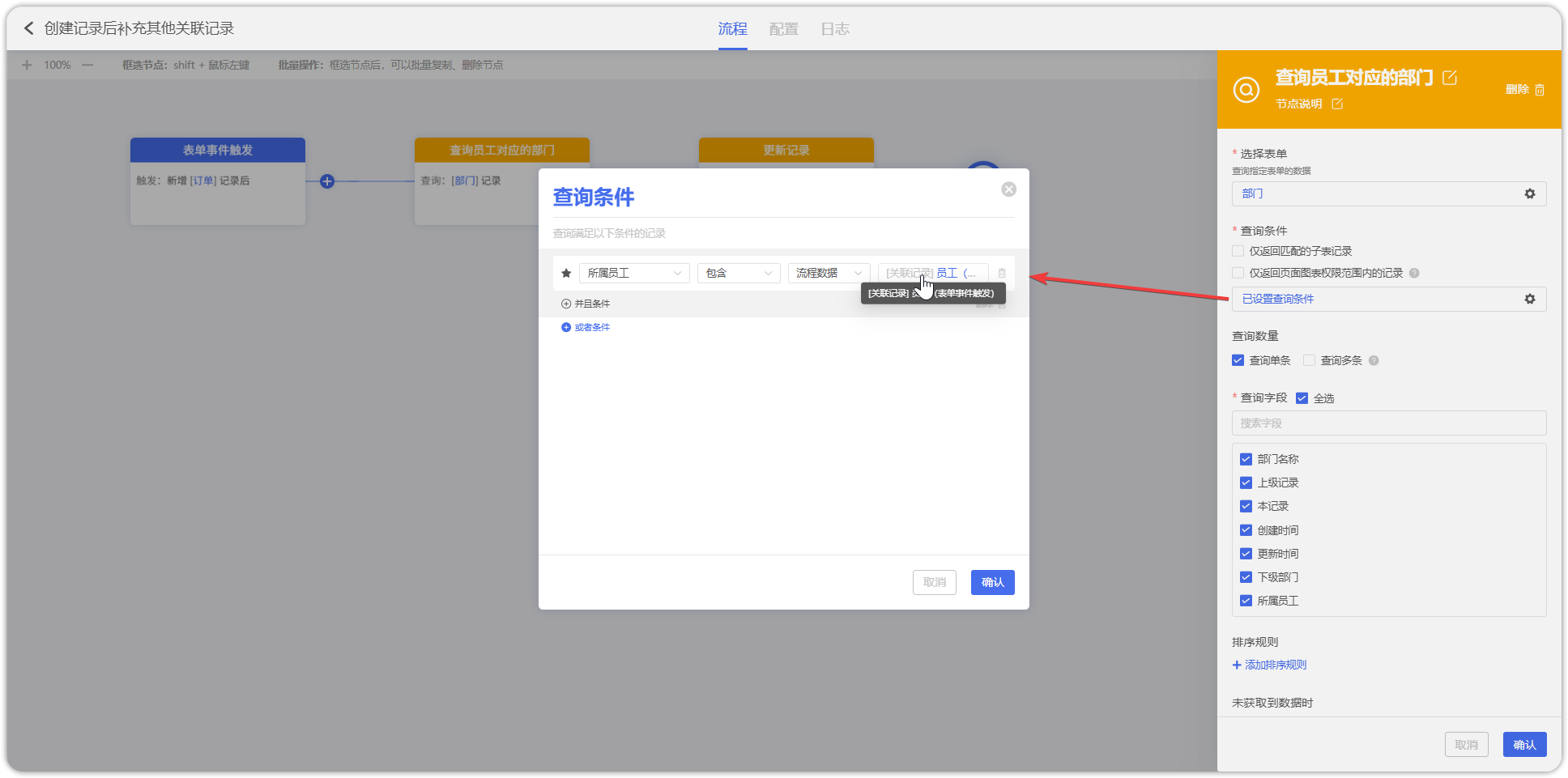The image size is (1568, 778).
Task: Close the 查询条件 dialog with X icon
Action: [1008, 189]
